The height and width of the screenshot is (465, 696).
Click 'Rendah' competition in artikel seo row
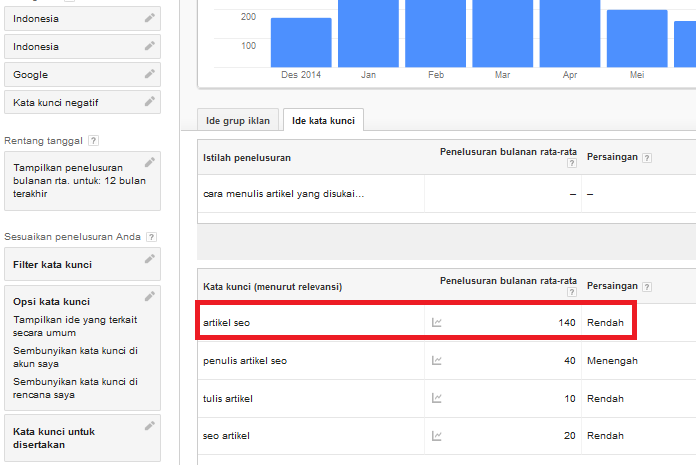[x=605, y=323]
